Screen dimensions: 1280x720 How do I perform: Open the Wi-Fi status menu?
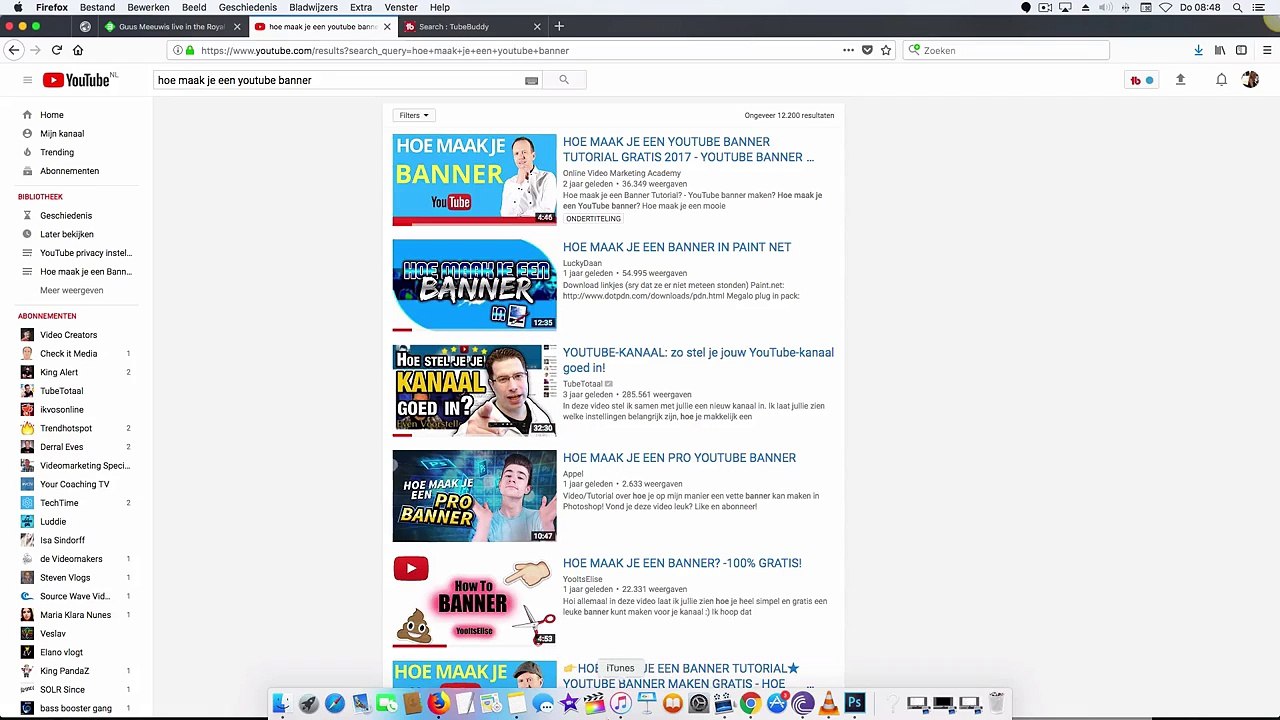click(x=1166, y=7)
